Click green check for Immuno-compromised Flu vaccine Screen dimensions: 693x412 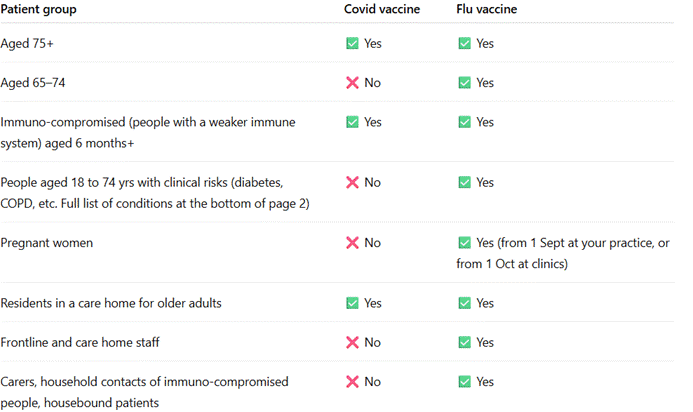[464, 122]
